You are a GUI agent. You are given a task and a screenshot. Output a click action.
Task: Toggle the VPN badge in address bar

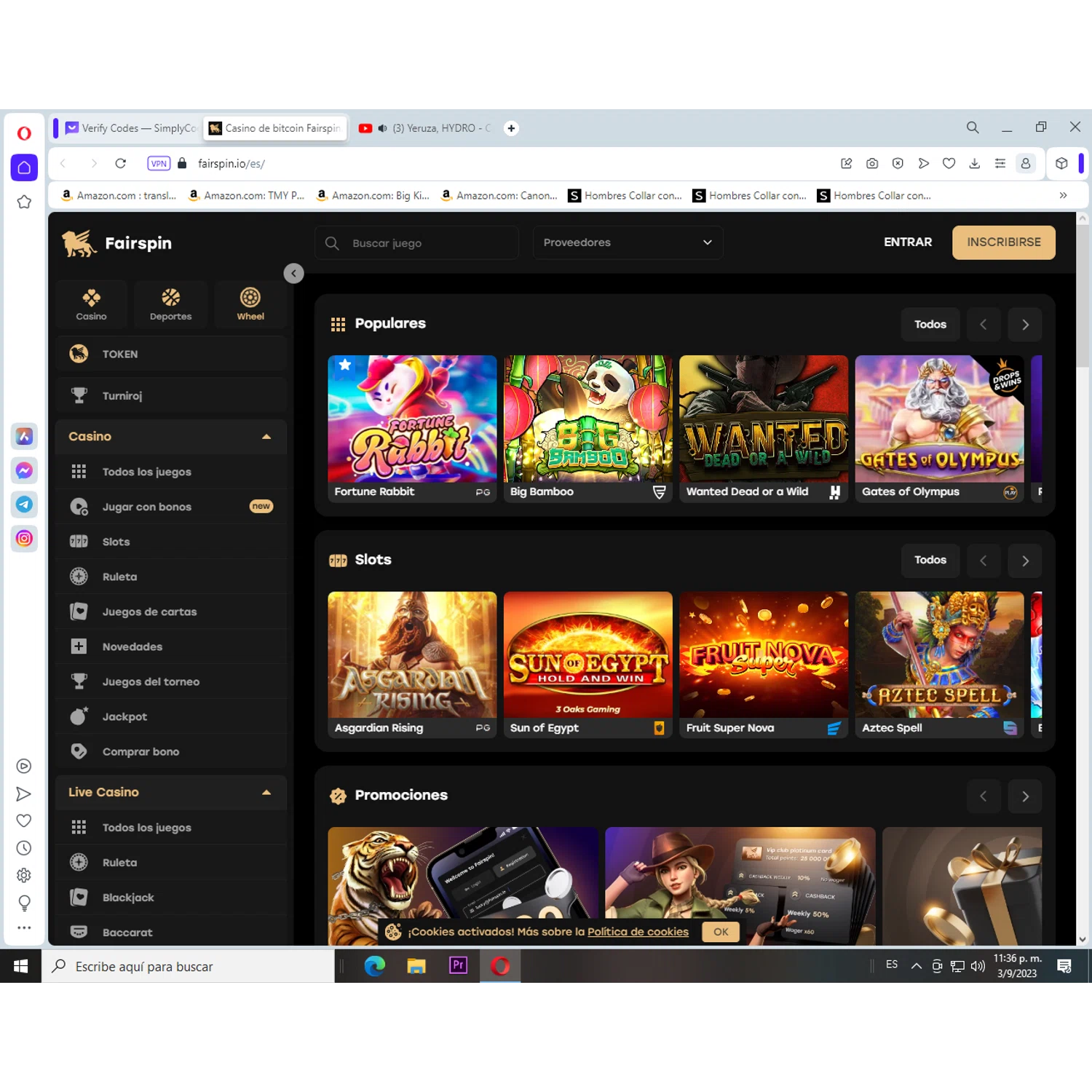click(159, 164)
